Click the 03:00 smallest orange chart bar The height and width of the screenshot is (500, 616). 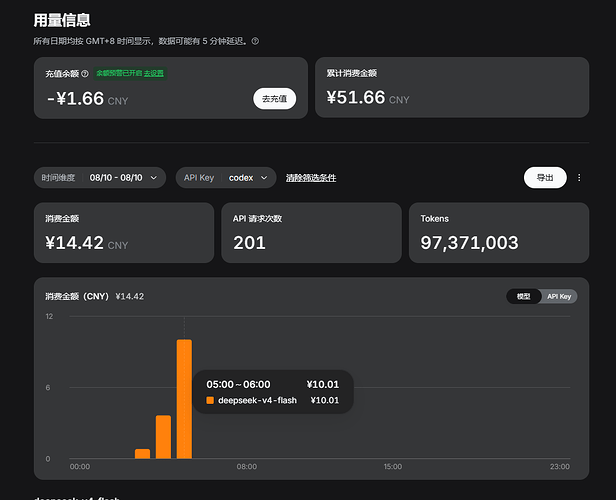143,454
